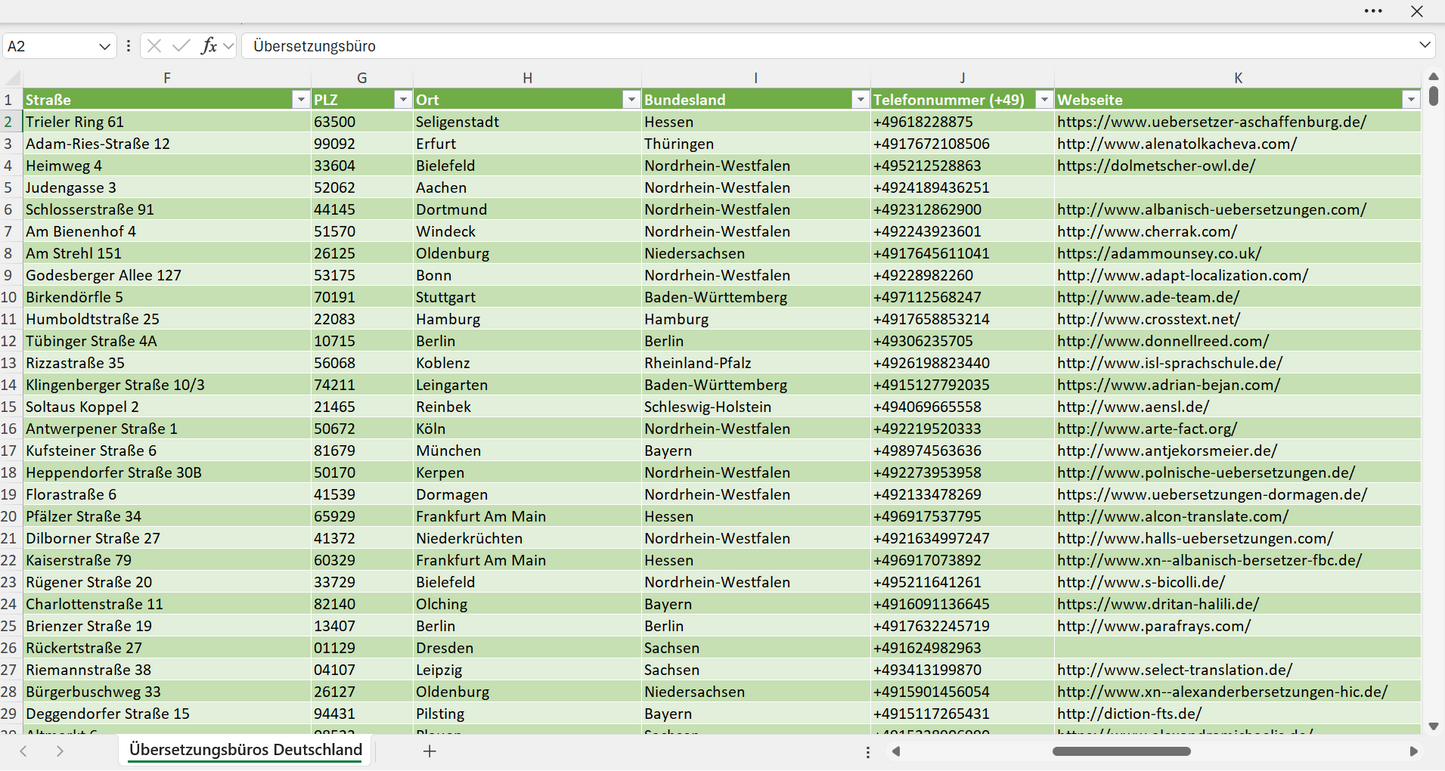1445x771 pixels.
Task: Select the München cell
Action: (x=527, y=451)
